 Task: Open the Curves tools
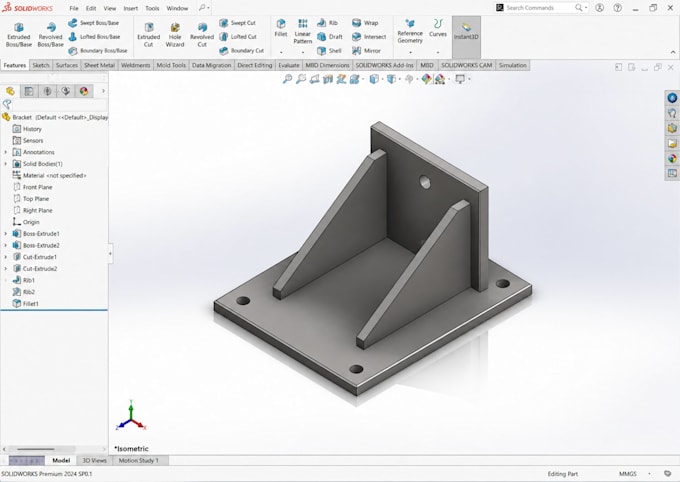coord(438,28)
